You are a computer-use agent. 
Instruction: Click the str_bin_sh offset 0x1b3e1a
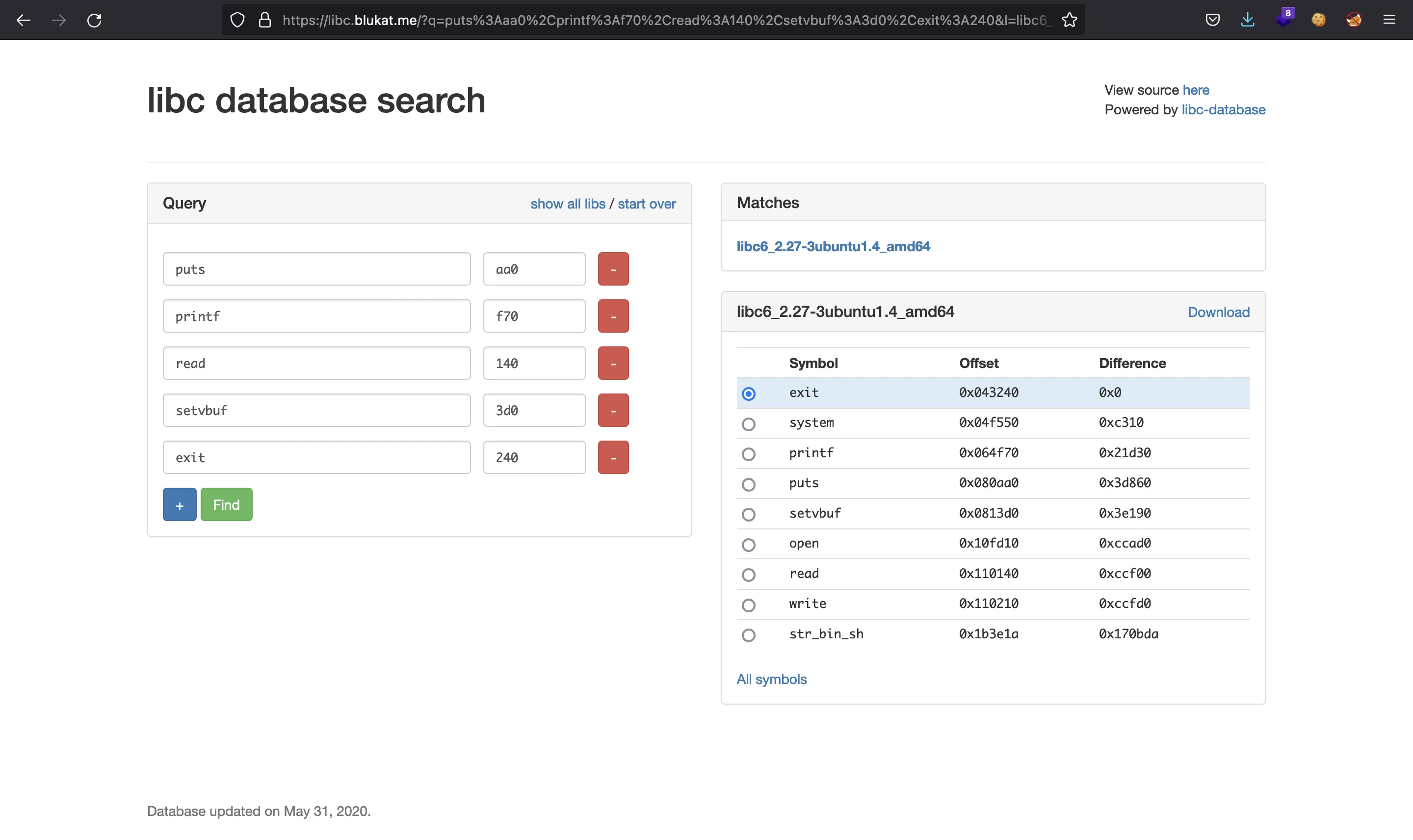989,634
